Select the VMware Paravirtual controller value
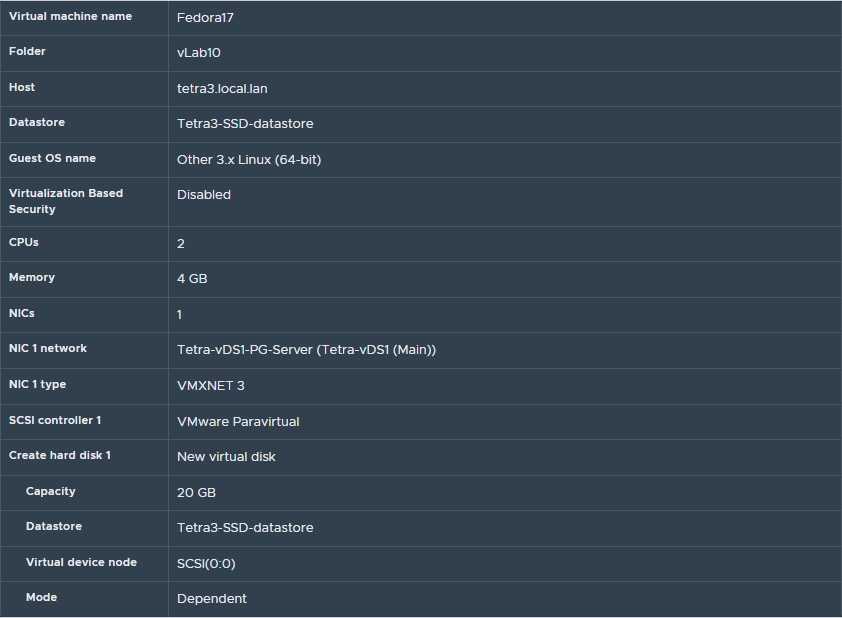The image size is (842, 618). tap(238, 422)
